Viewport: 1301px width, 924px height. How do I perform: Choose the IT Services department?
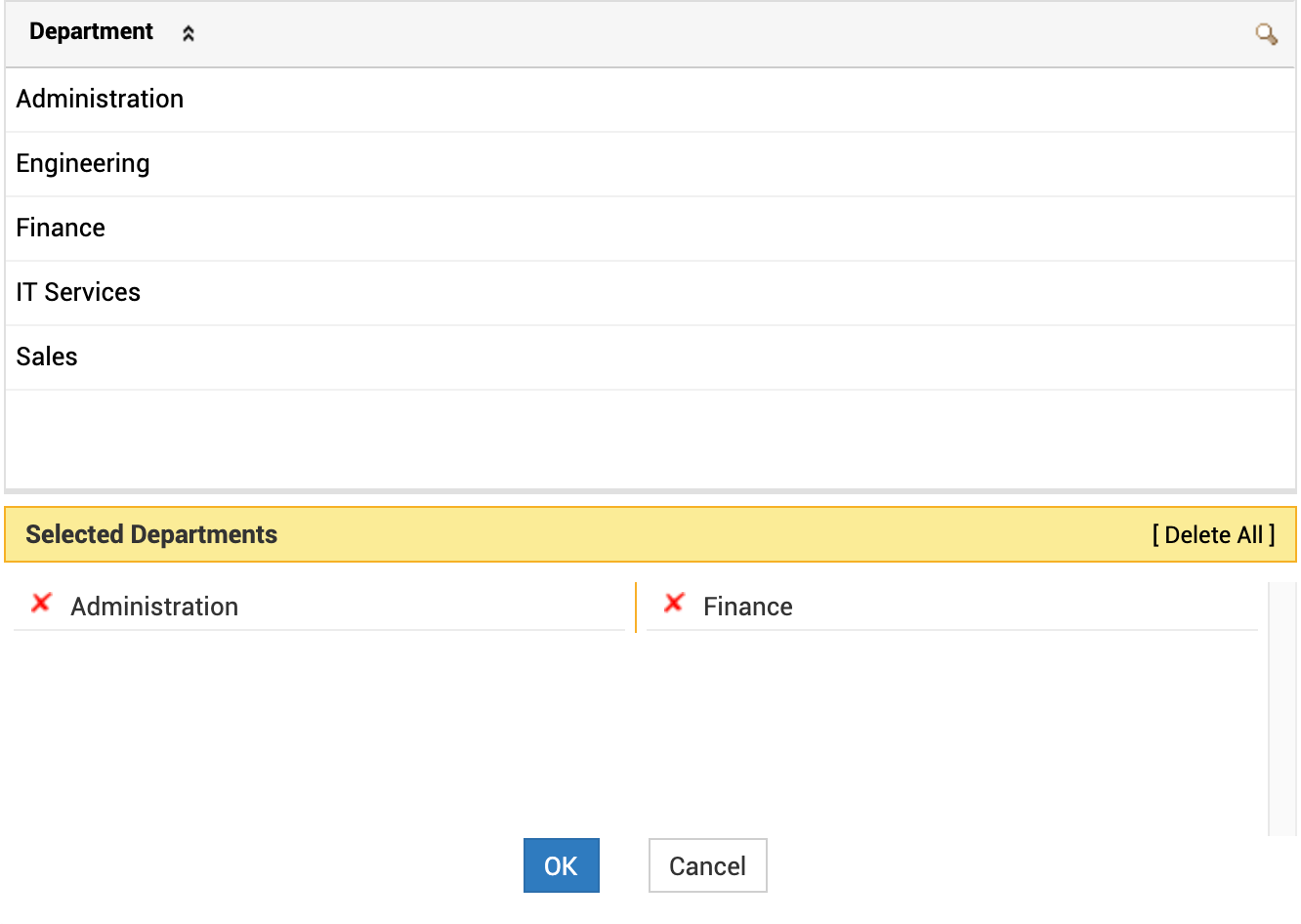pyautogui.click(x=78, y=293)
